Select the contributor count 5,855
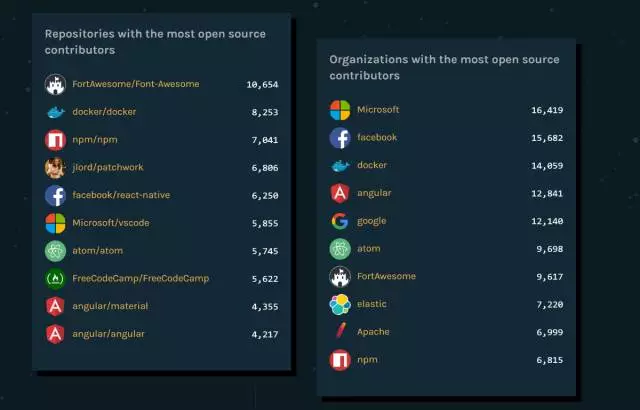This screenshot has height=410, width=640. pos(265,223)
